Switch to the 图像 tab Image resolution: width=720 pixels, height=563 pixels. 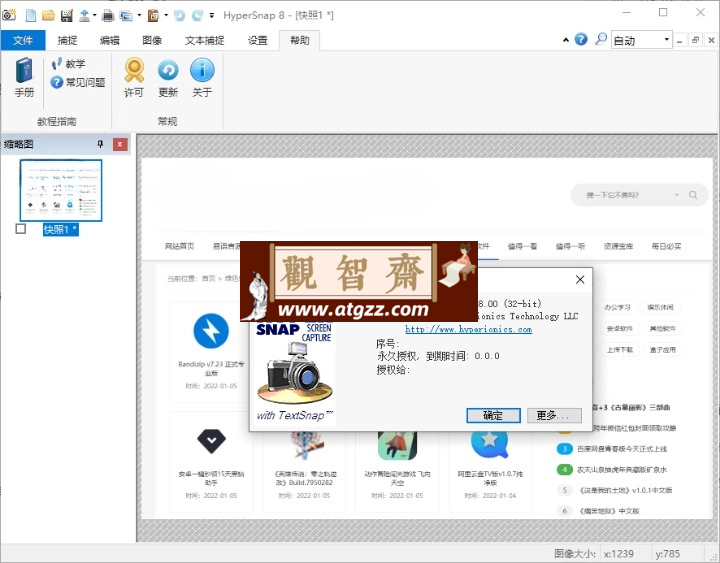tap(152, 40)
